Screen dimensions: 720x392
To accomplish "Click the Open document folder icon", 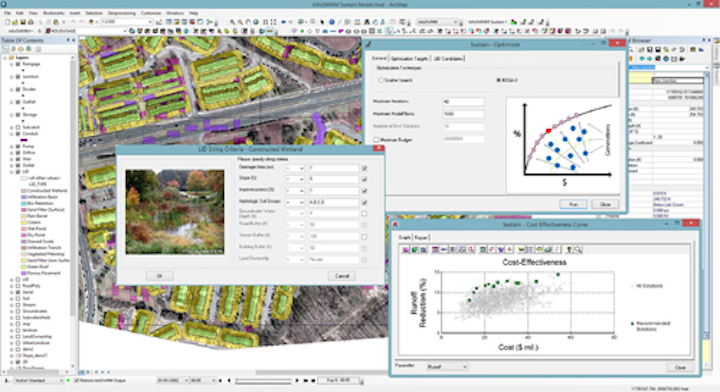I will click(x=15, y=22).
